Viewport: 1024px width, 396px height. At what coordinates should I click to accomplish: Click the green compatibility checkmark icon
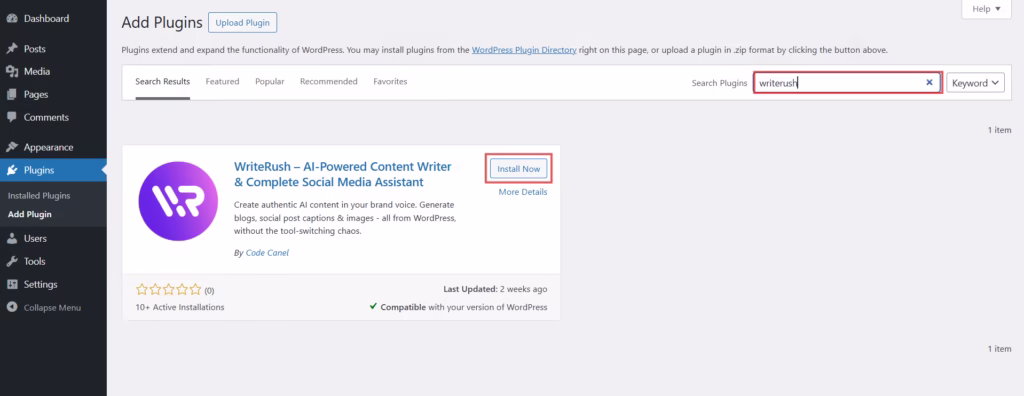coord(373,306)
